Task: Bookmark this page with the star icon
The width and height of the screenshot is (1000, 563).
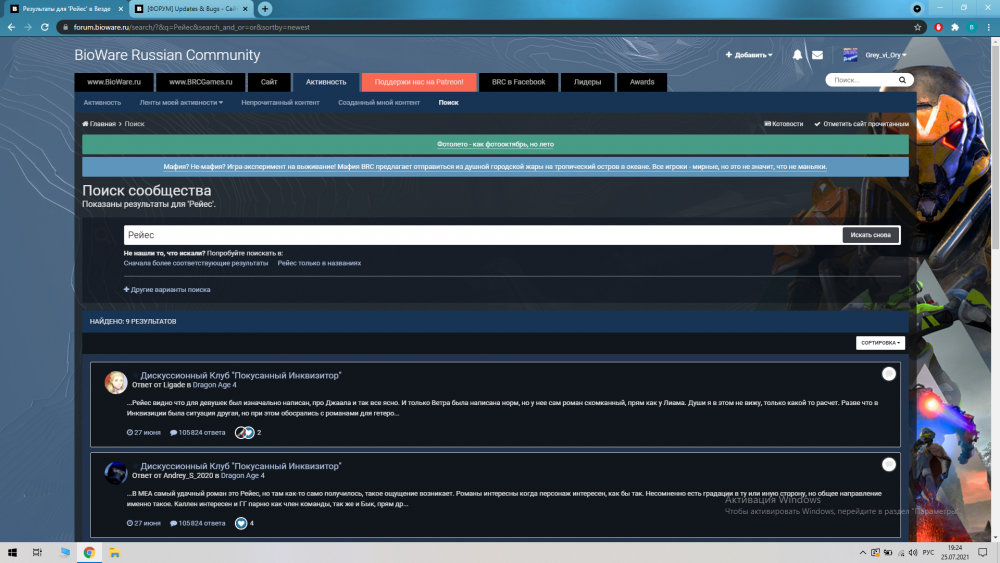Action: click(918, 27)
